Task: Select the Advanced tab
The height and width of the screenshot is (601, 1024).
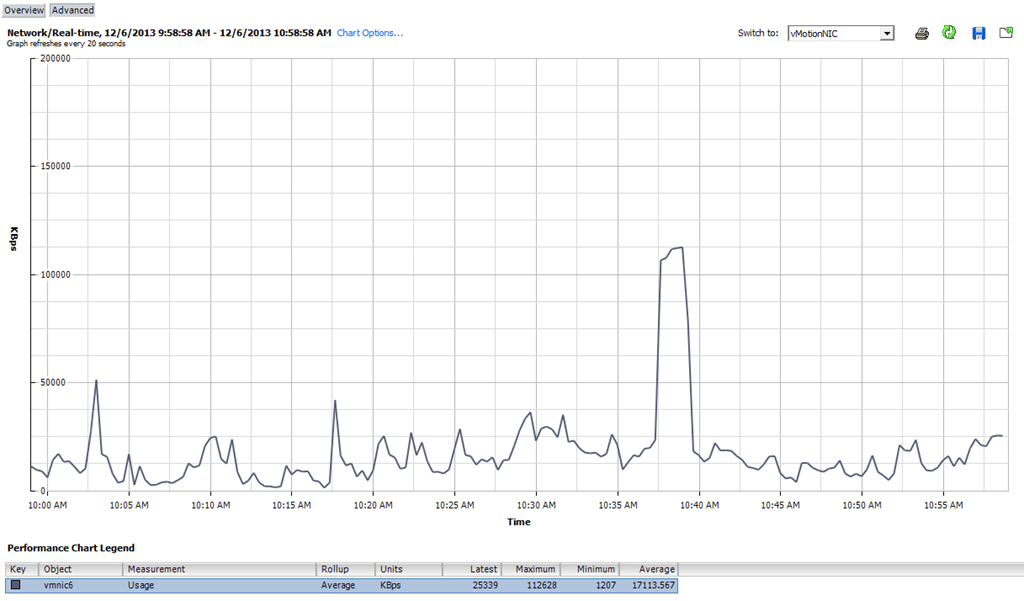Action: [x=72, y=10]
